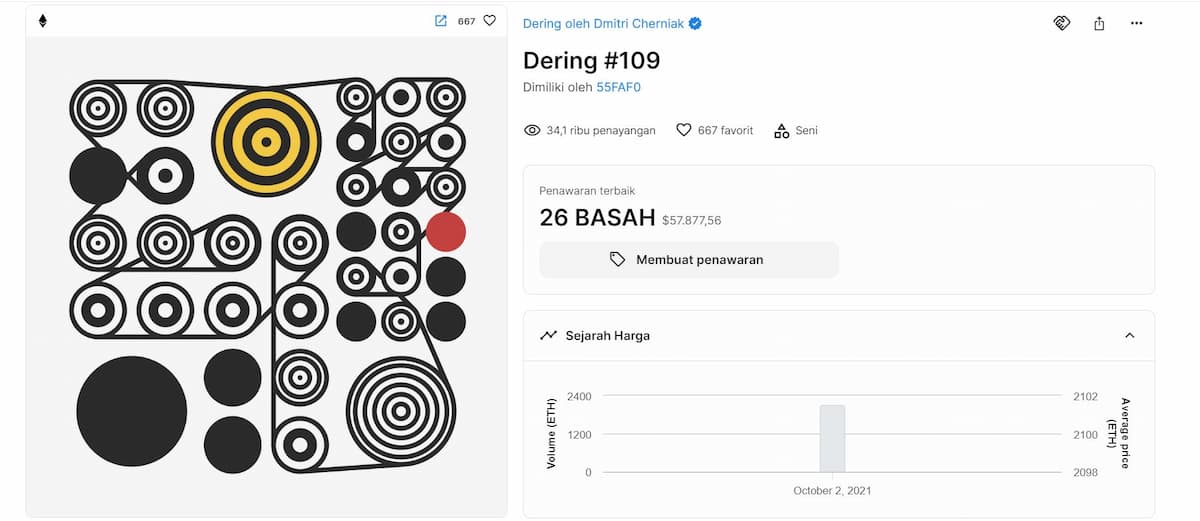Click the eye views icon
This screenshot has width=1200, height=521.
point(532,130)
